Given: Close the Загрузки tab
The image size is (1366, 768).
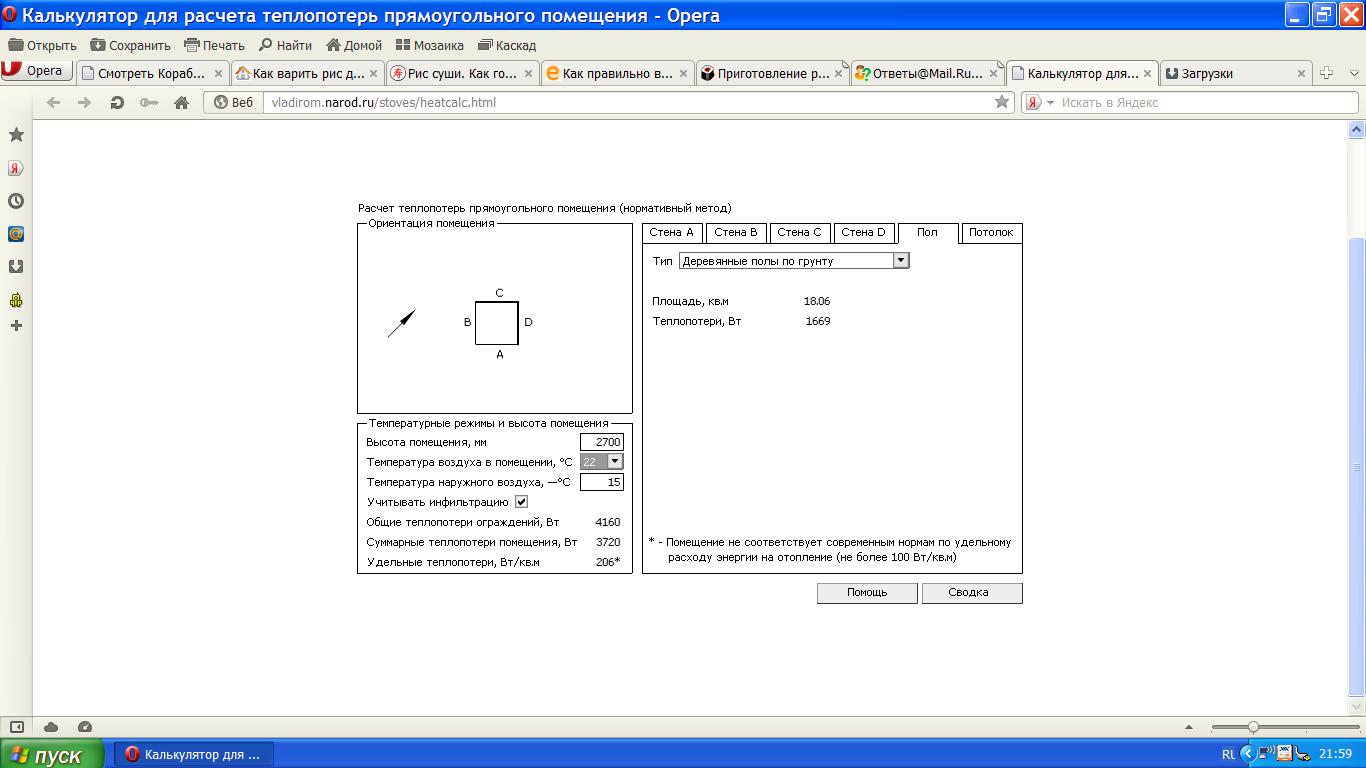Looking at the screenshot, I should (1302, 73).
